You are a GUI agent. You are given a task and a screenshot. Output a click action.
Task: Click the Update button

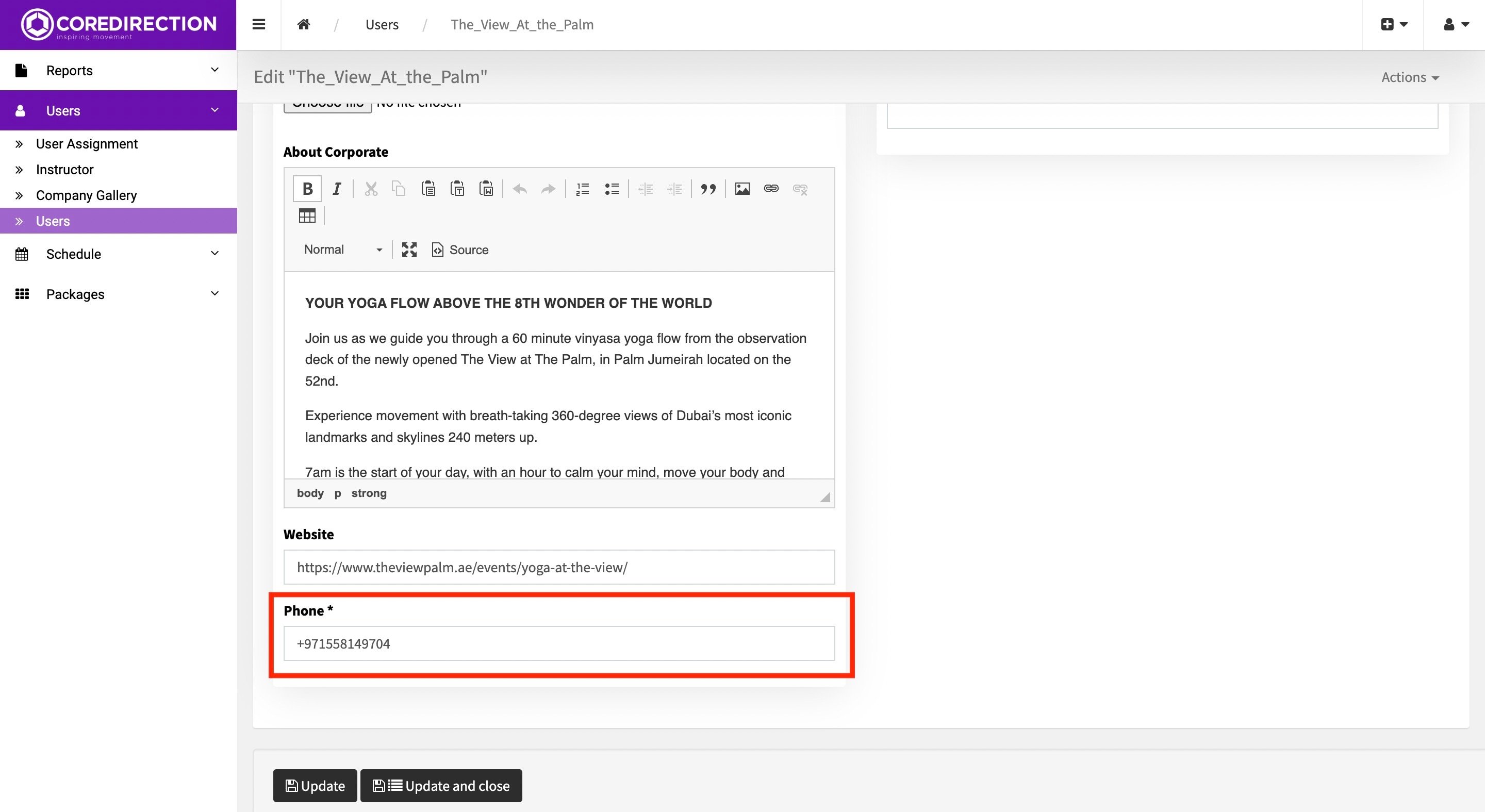[x=315, y=786]
